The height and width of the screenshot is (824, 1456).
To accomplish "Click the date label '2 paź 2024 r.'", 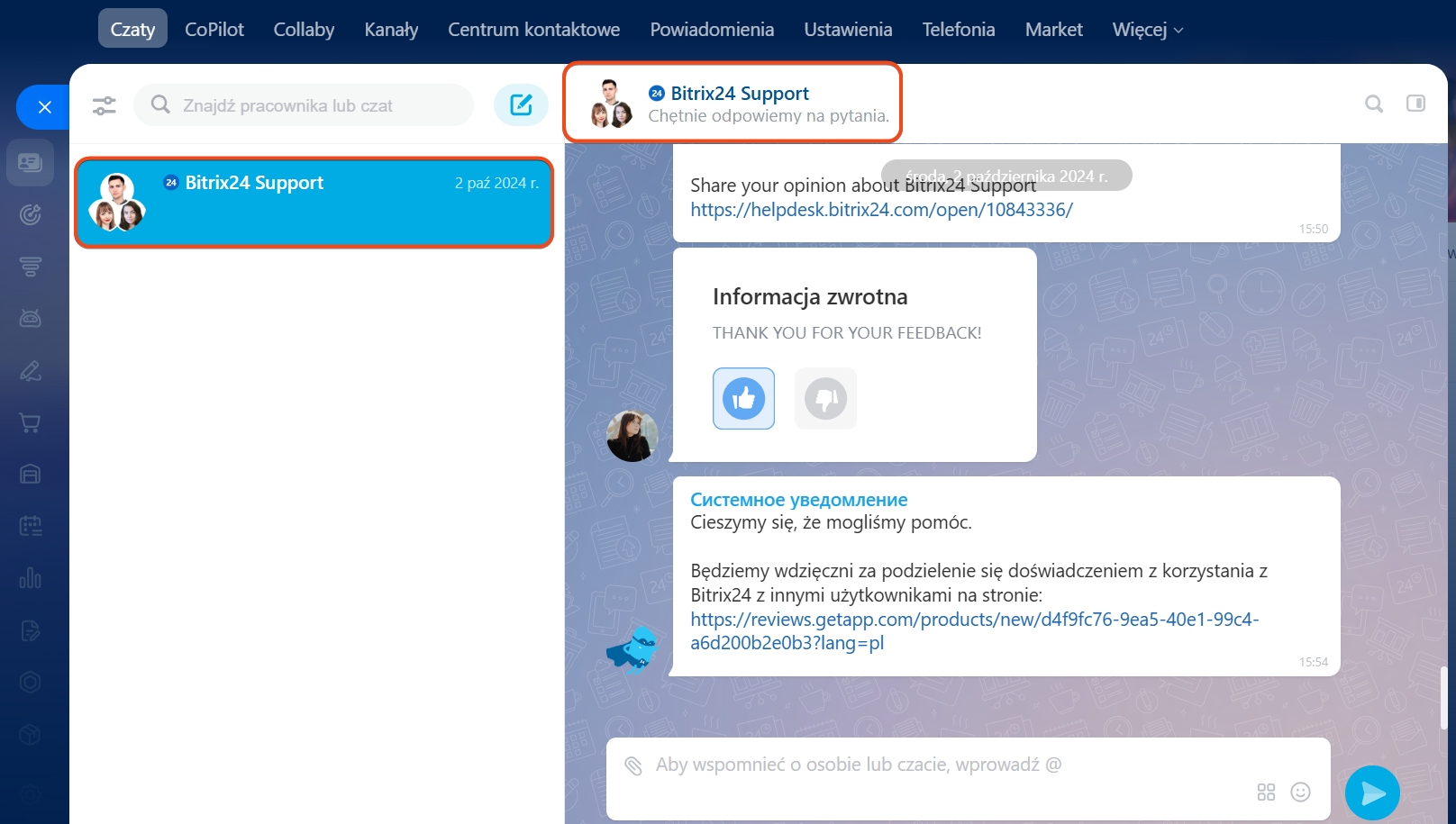I will [x=496, y=183].
